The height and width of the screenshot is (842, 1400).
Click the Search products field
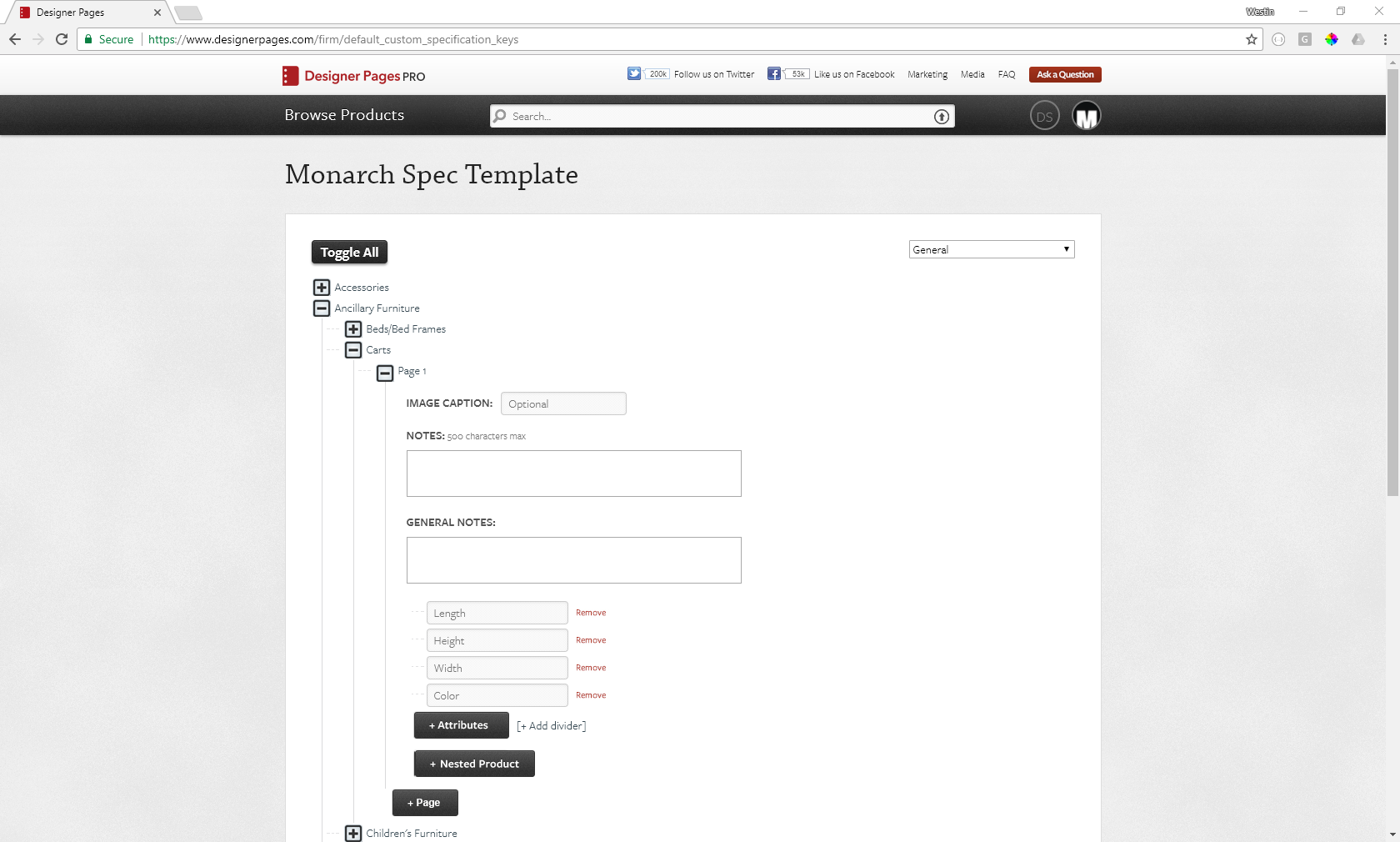click(721, 117)
